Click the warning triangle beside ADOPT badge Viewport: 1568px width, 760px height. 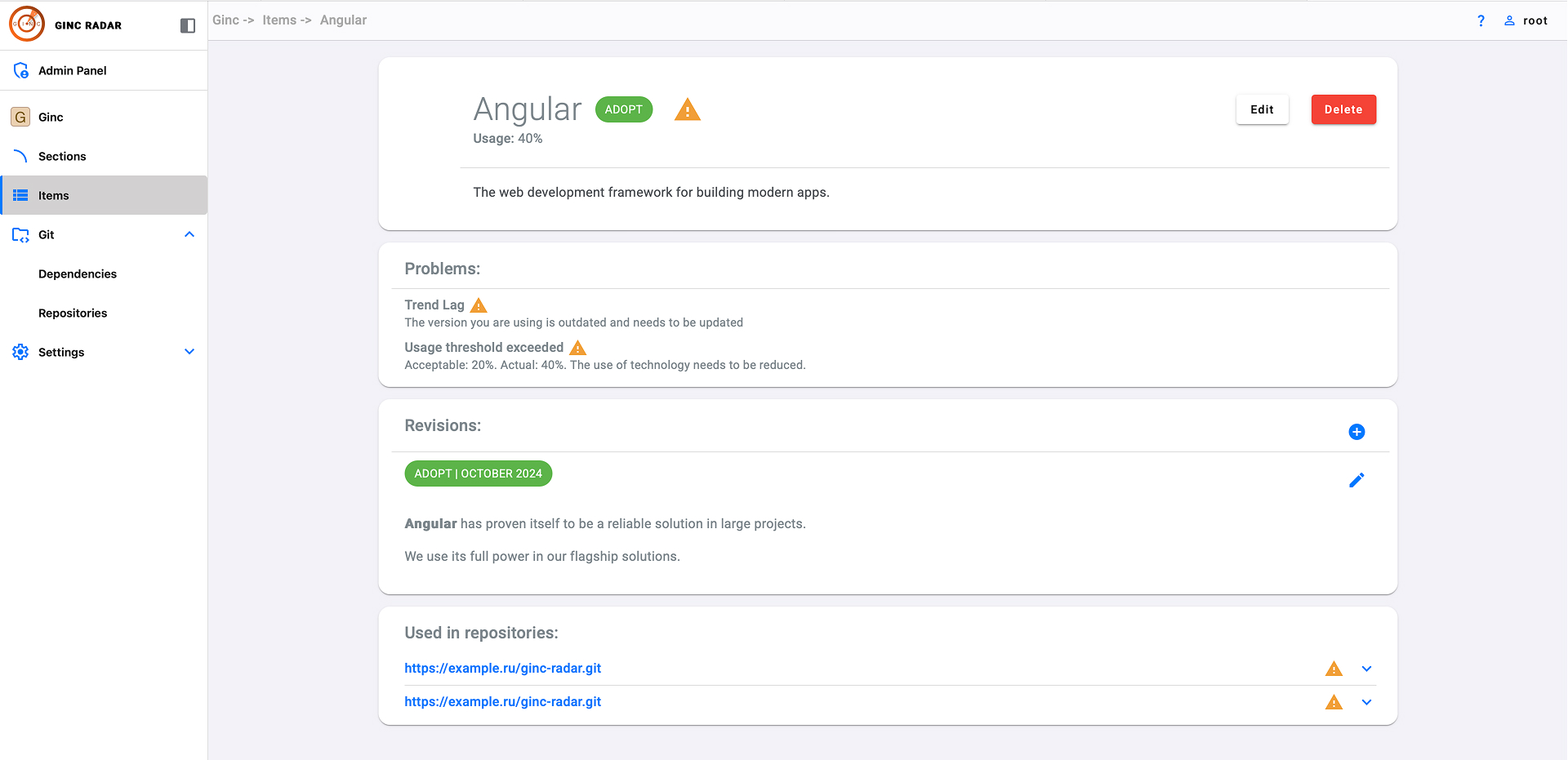(x=688, y=109)
